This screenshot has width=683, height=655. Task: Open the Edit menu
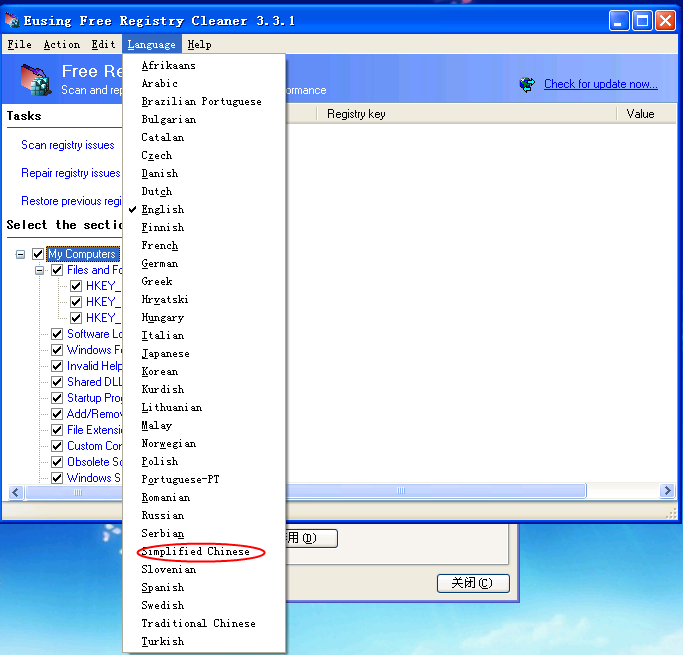point(103,44)
